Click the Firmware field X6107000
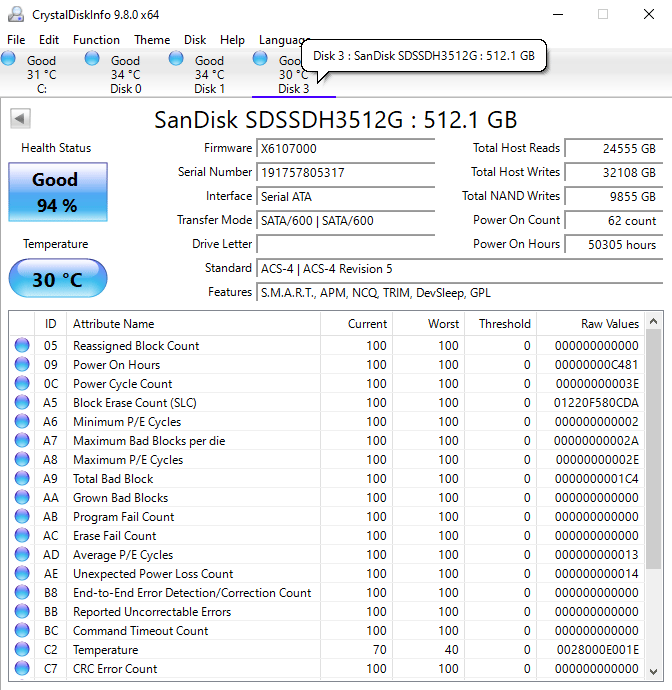The width and height of the screenshot is (672, 690). [346, 148]
